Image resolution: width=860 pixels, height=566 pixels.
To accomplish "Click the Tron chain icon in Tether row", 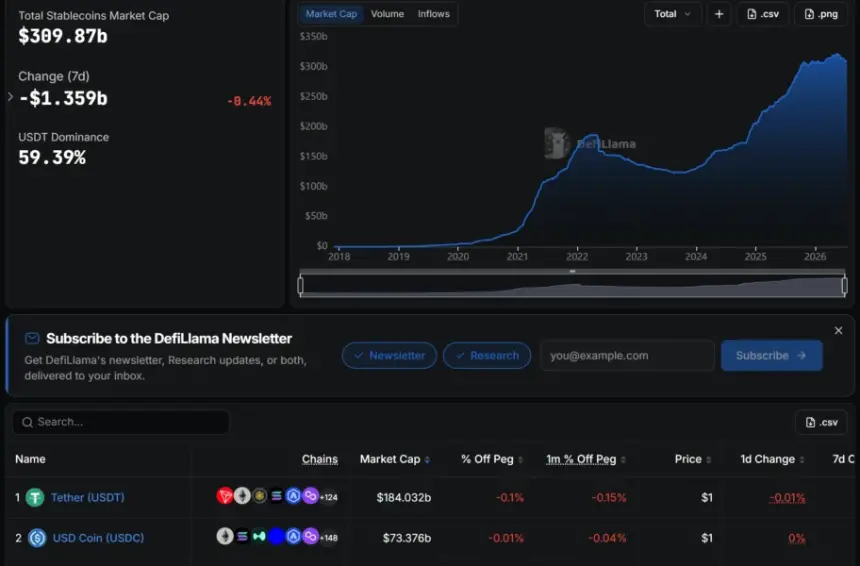I will [x=224, y=496].
